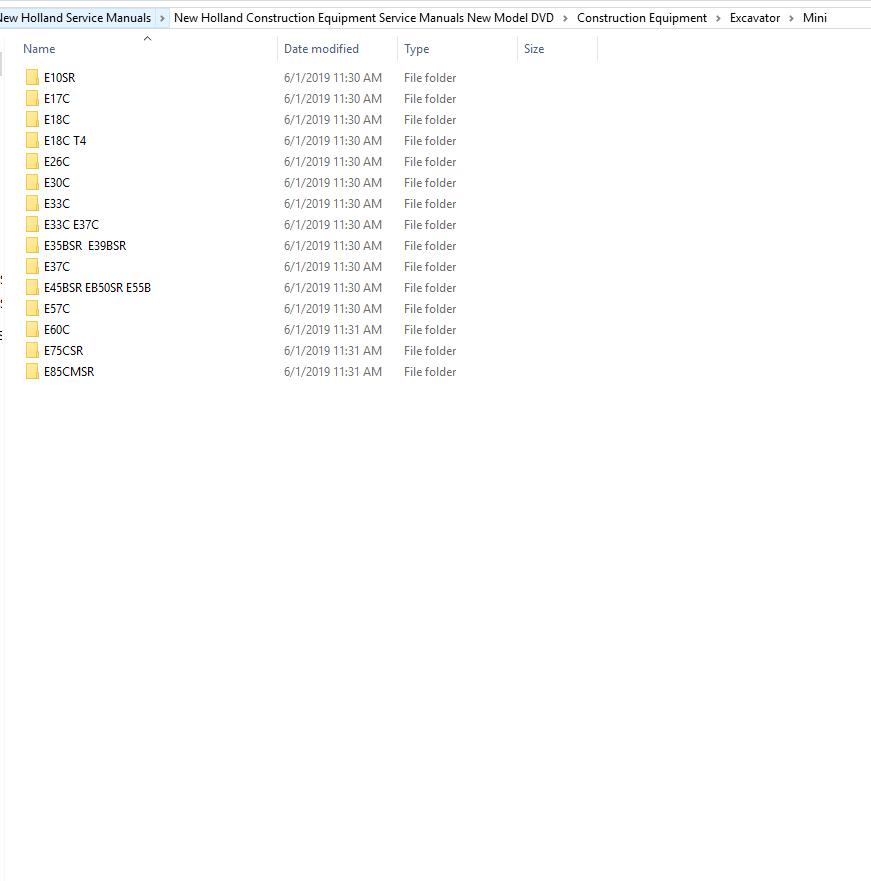
Task: Click the E75CSR folder icon
Action: click(33, 351)
